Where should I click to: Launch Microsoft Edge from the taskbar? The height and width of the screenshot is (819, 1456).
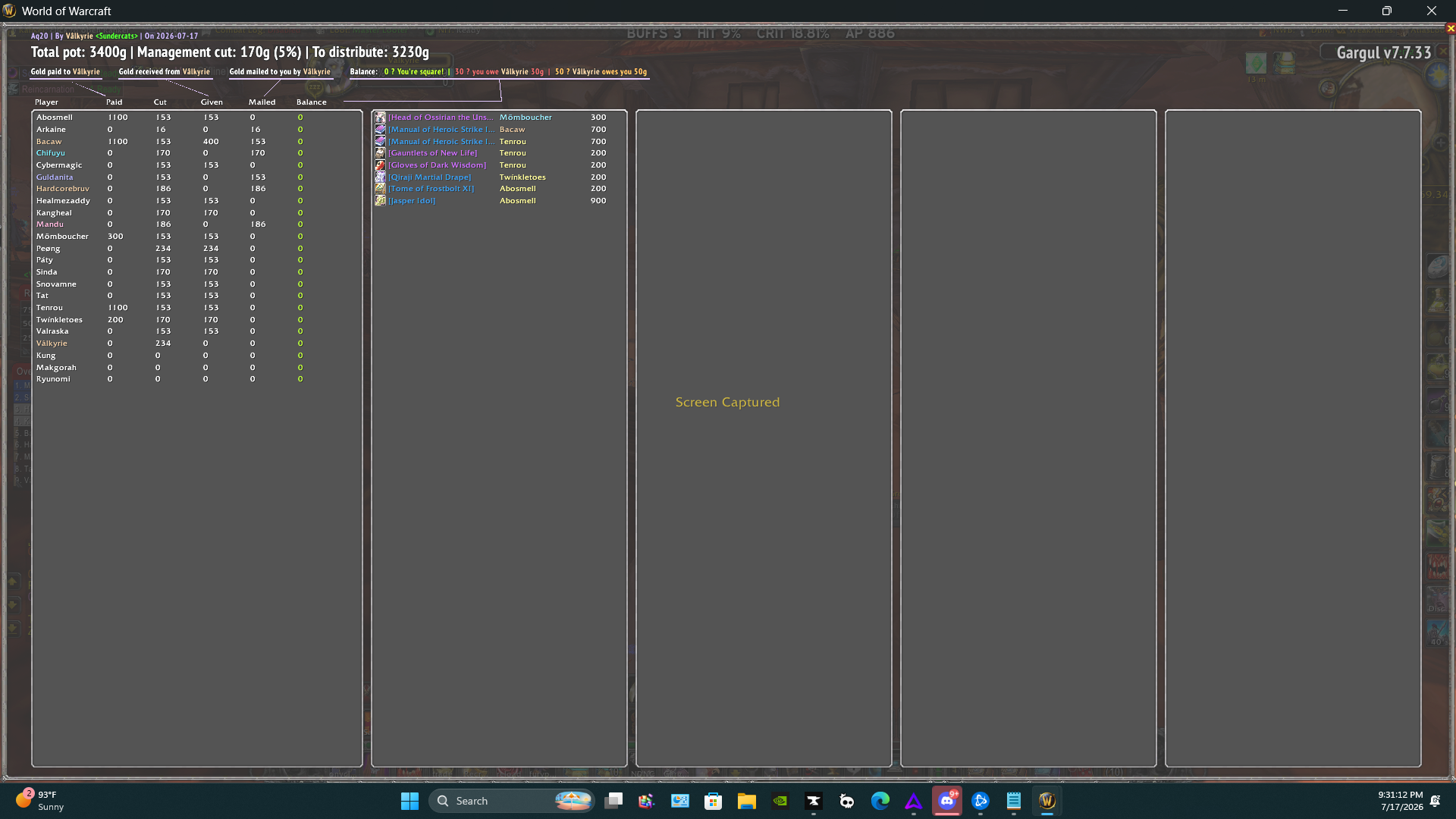point(880,801)
